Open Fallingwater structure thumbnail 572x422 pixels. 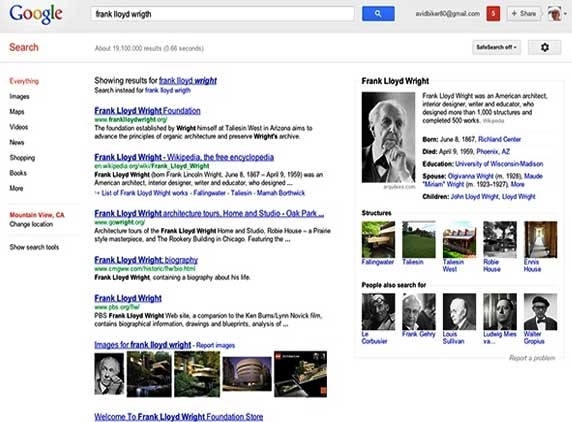[378, 240]
